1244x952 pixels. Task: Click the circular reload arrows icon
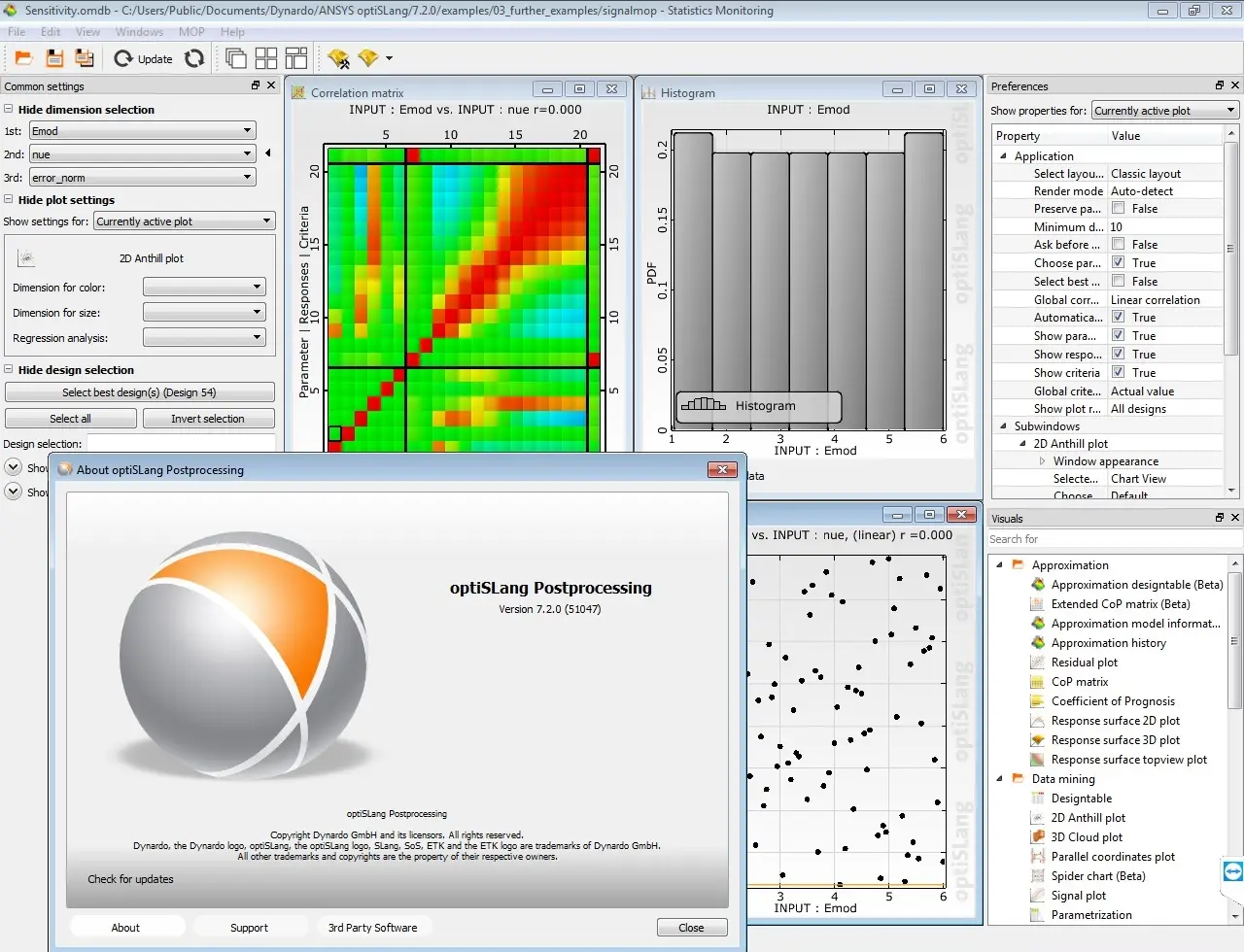point(194,58)
